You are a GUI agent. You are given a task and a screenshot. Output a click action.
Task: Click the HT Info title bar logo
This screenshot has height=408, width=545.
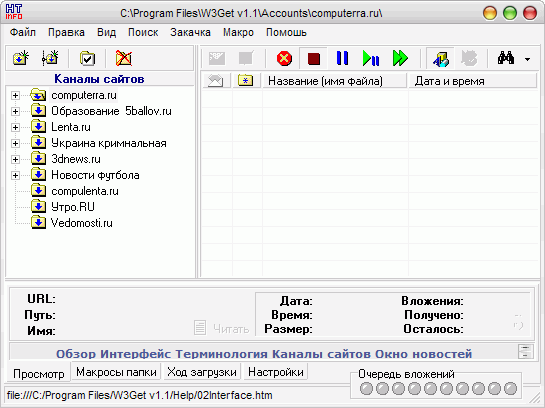[x=14, y=12]
